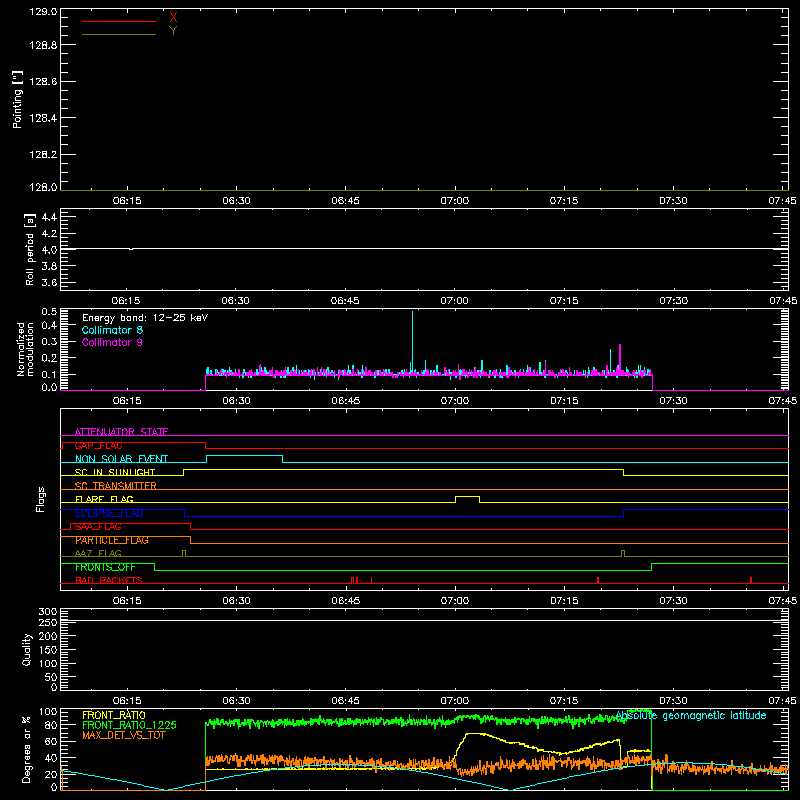Click the 07:00 label under Flags panel
This screenshot has height=800, width=800.
point(455,601)
